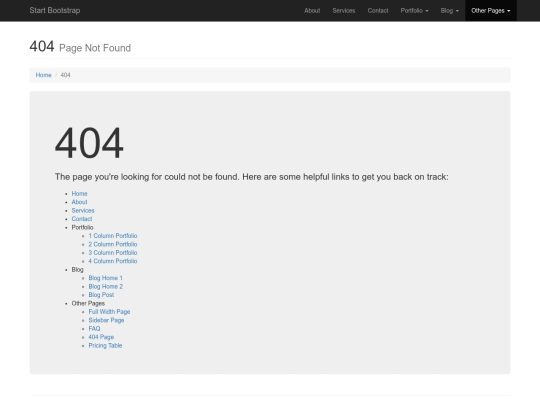Screen dimensions: 540x405
Task: Open 3 Column Portfolio link
Action: click(113, 253)
